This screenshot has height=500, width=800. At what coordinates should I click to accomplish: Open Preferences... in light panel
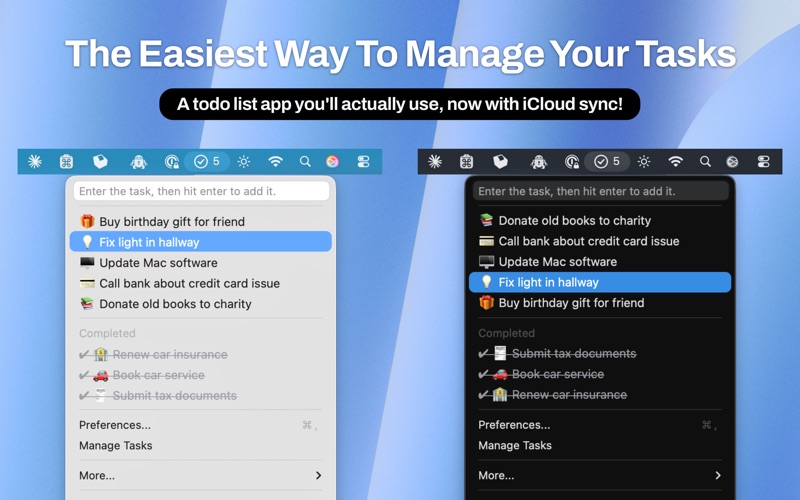coord(201,425)
